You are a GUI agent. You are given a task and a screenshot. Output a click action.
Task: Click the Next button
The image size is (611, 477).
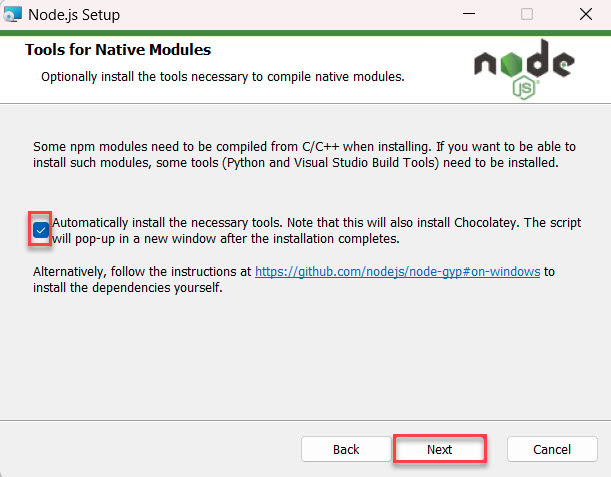coord(440,449)
